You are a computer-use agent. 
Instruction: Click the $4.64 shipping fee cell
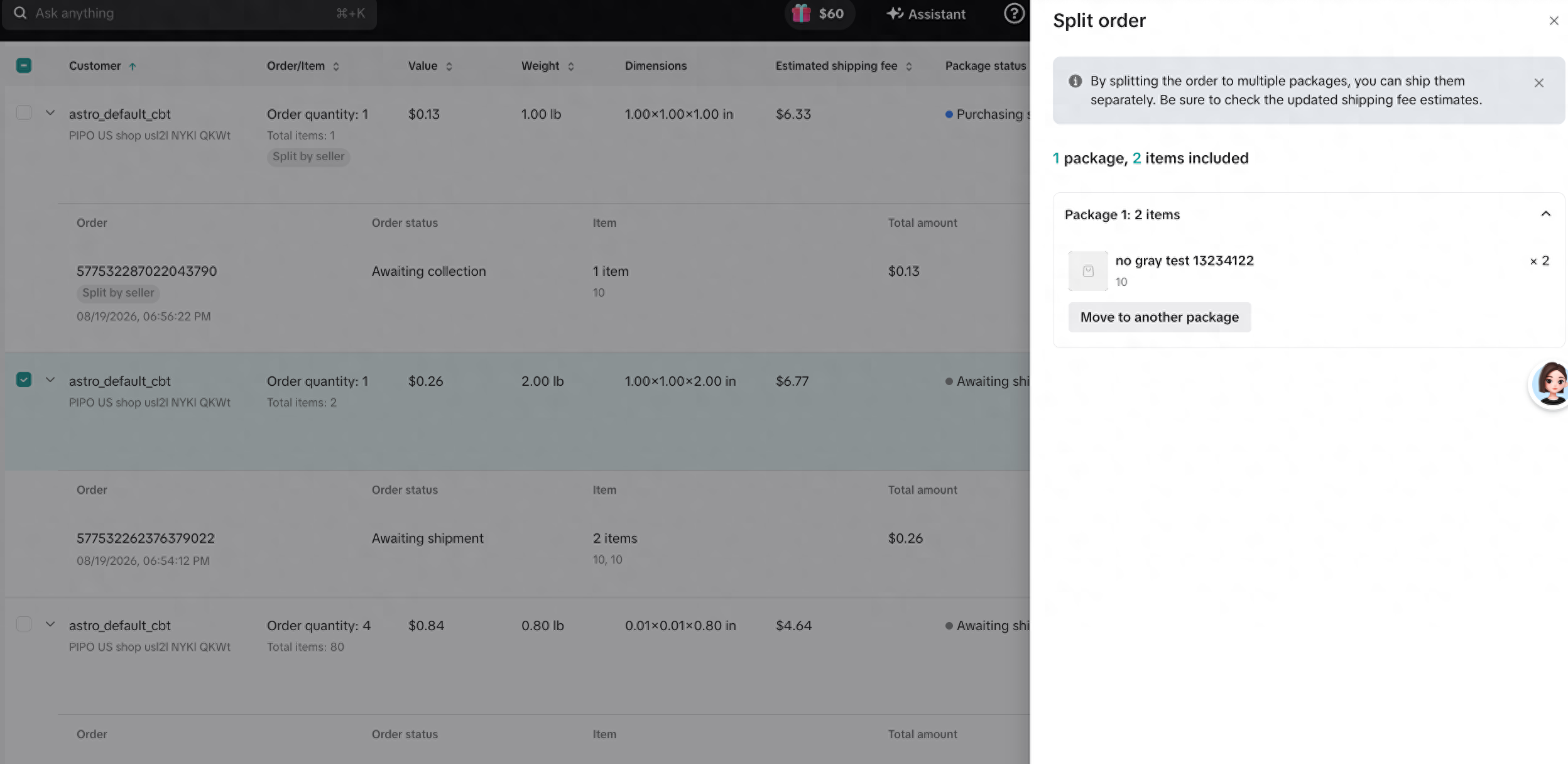pos(793,626)
